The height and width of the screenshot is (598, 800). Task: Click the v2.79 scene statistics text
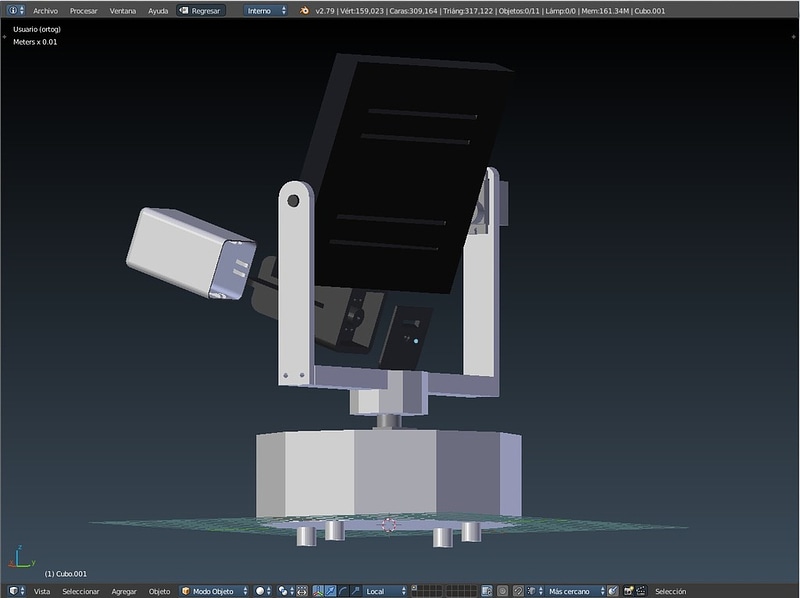490,11
